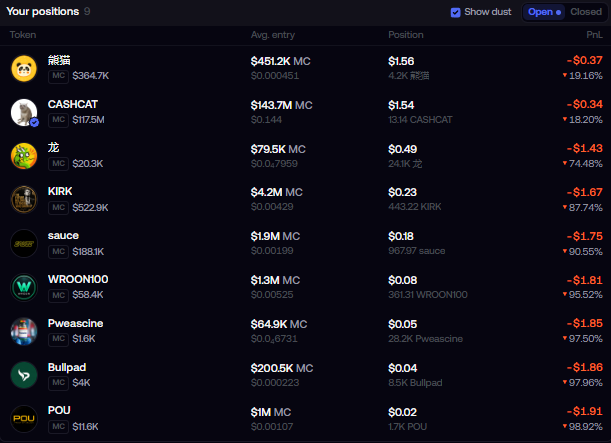Click the sauce token logo

click(x=24, y=244)
